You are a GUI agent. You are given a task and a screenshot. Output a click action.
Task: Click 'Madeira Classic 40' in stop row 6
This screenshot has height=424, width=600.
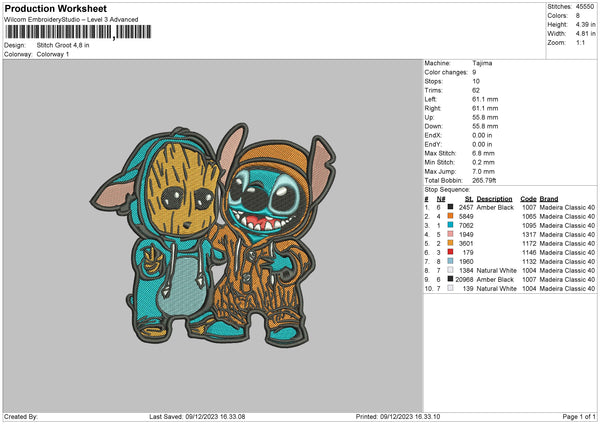[x=567, y=253]
